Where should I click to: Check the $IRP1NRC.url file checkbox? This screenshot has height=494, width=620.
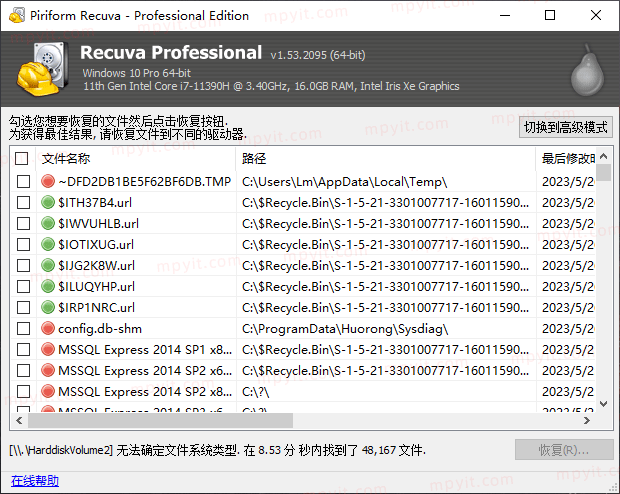click(23, 307)
